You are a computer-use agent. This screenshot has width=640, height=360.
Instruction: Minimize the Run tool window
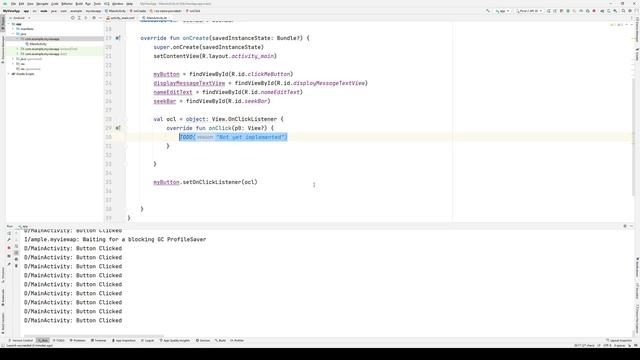click(x=631, y=226)
